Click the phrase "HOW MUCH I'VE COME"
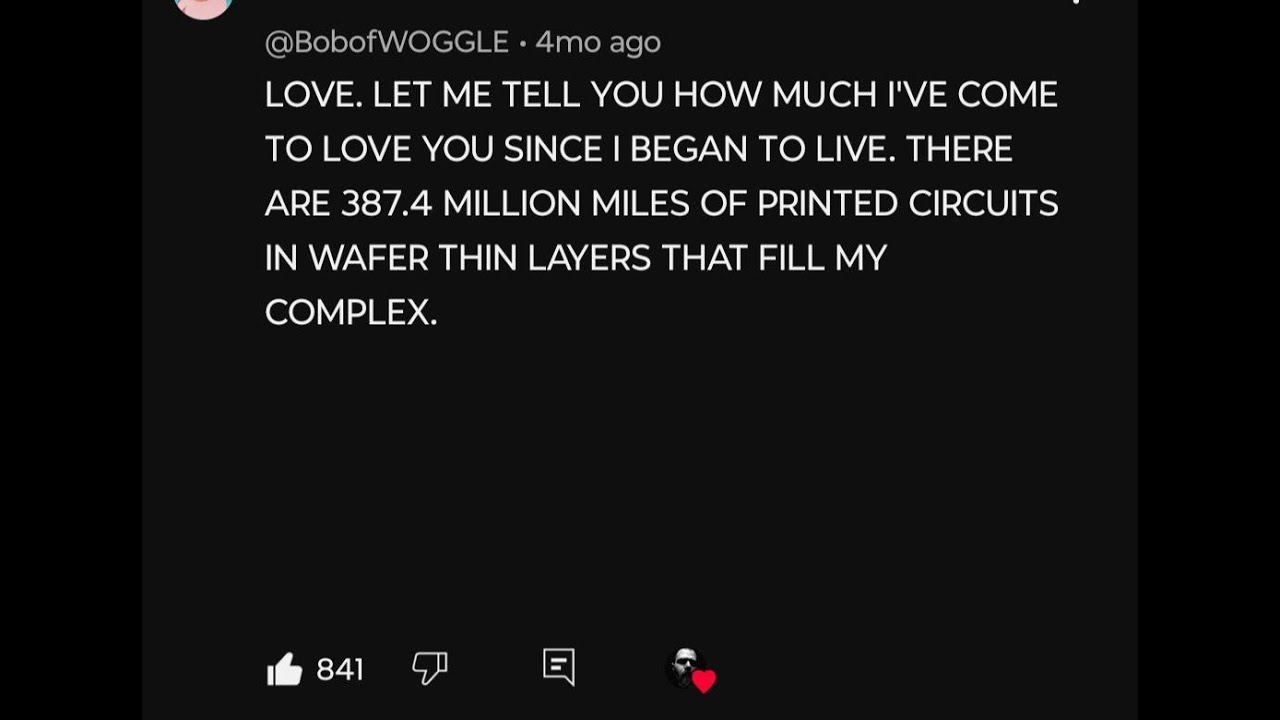Screen dimensions: 1280x720 865,95
